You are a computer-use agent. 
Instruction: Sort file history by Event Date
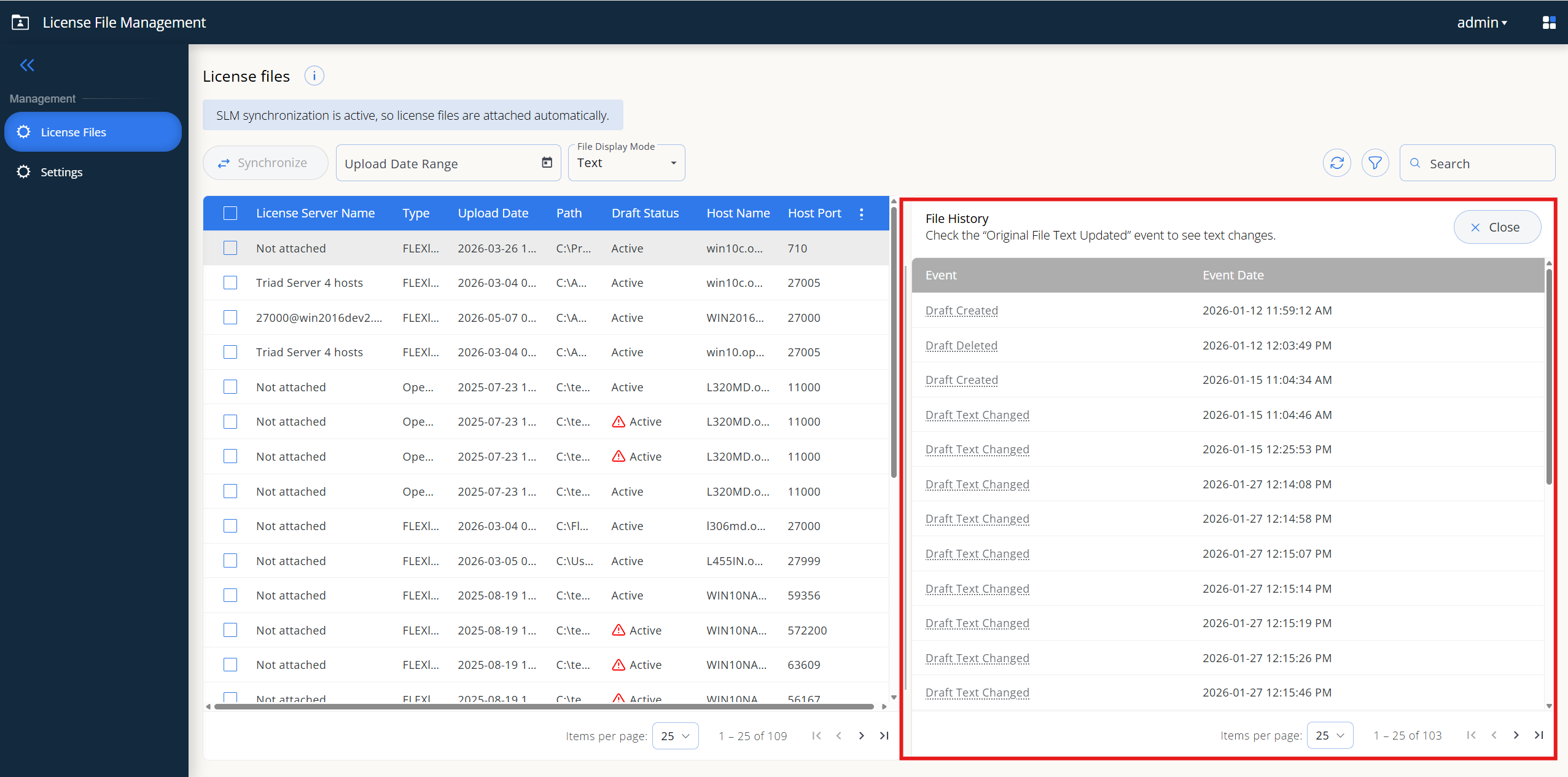[x=1233, y=275]
